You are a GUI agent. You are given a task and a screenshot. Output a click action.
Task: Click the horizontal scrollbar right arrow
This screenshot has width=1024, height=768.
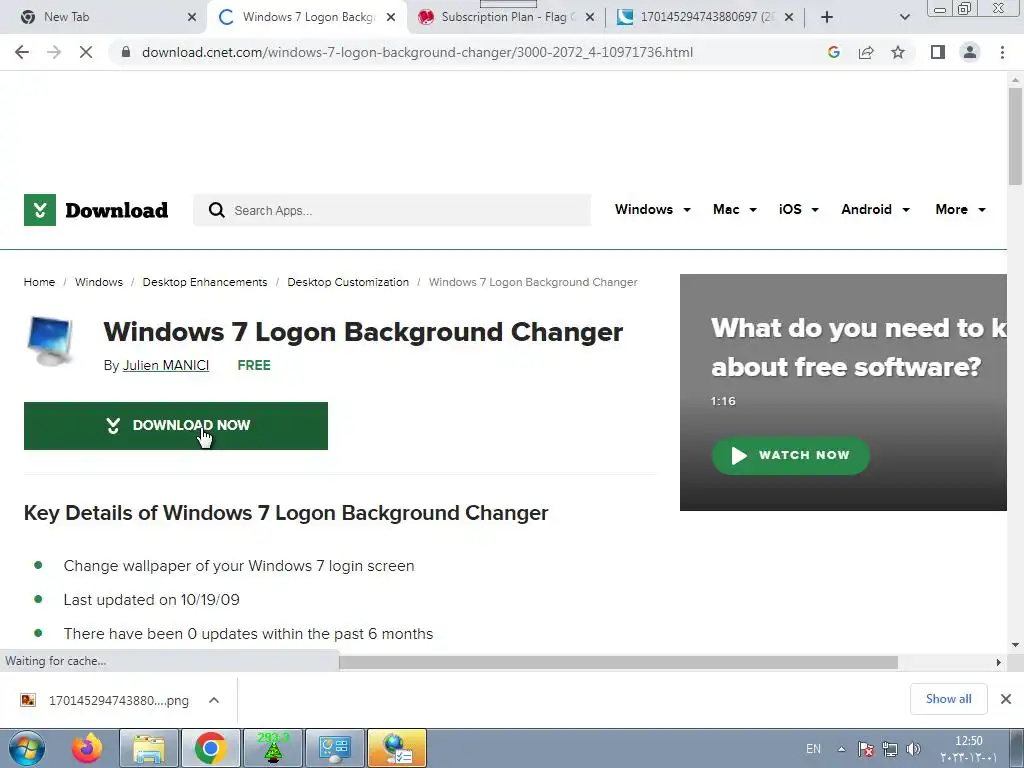(x=999, y=662)
